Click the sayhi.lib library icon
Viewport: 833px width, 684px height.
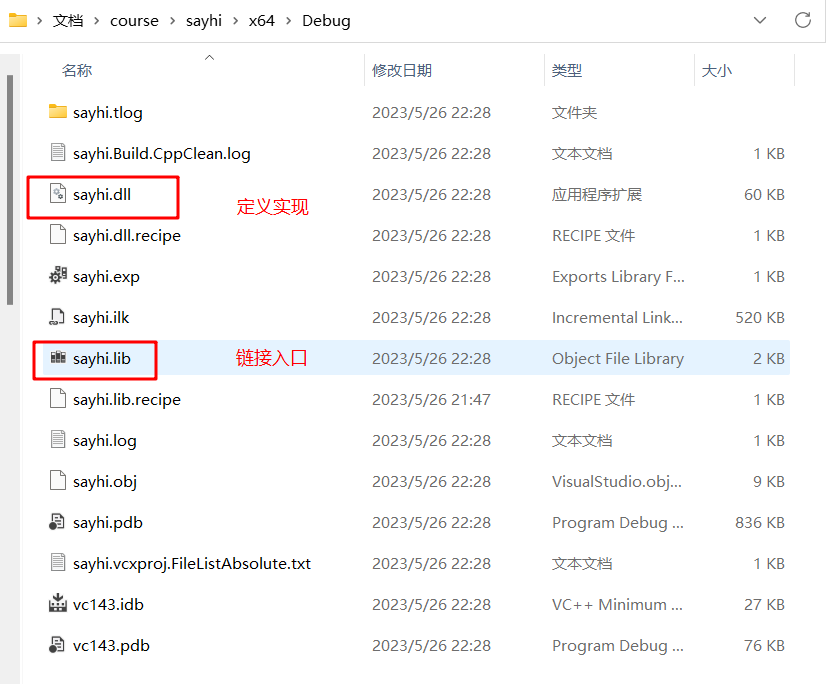pyautogui.click(x=58, y=357)
